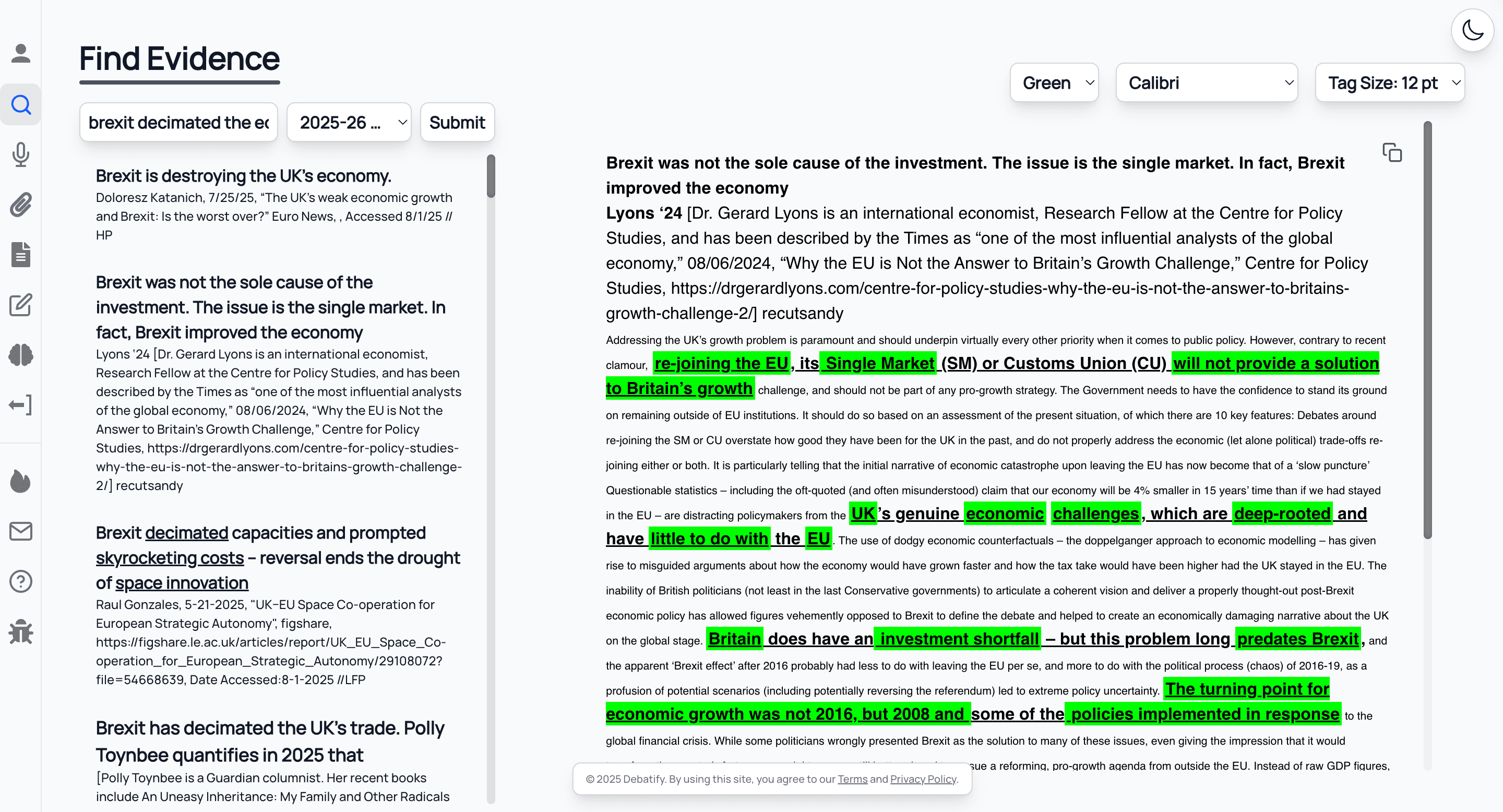This screenshot has width=1503, height=812.
Task: Select the Brexit is destroying the UK's economy result
Action: 243,175
